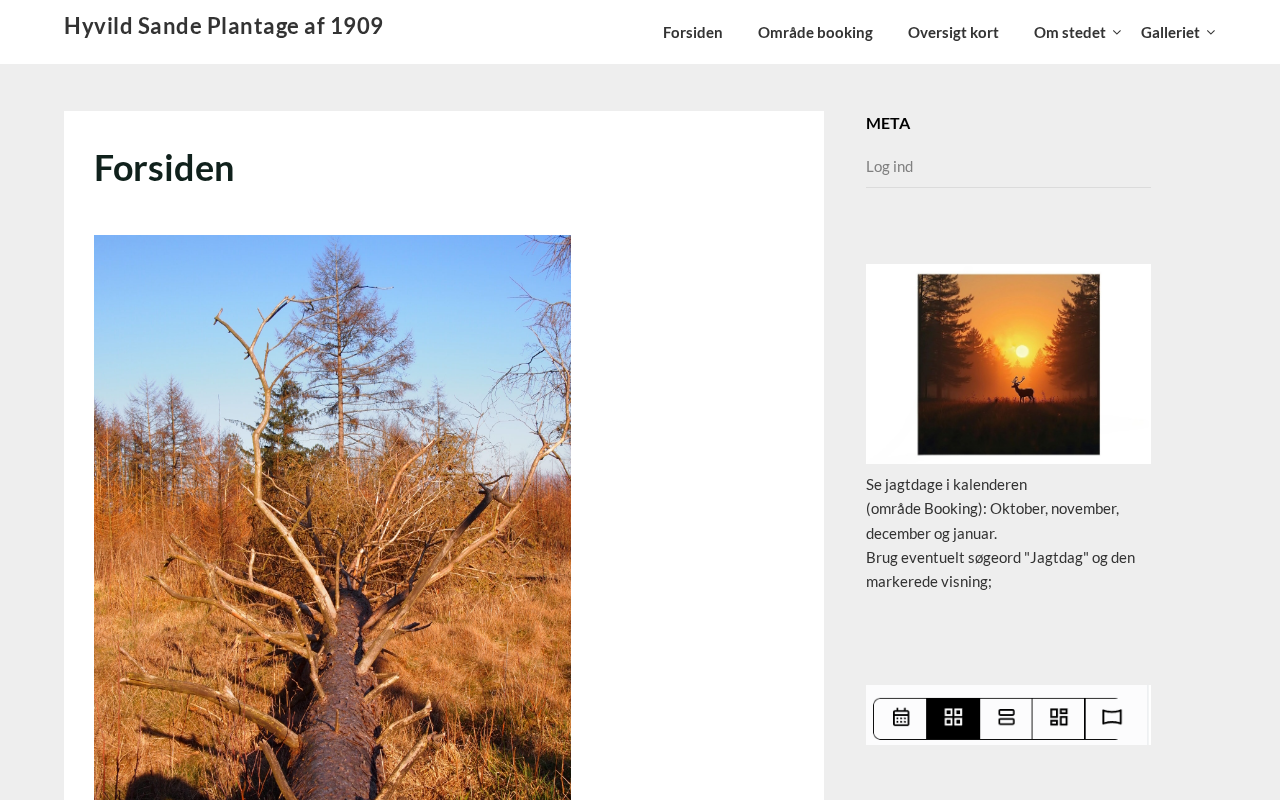Click the jagtdage i kalenderen description text
1280x800 pixels.
click(x=1000, y=533)
